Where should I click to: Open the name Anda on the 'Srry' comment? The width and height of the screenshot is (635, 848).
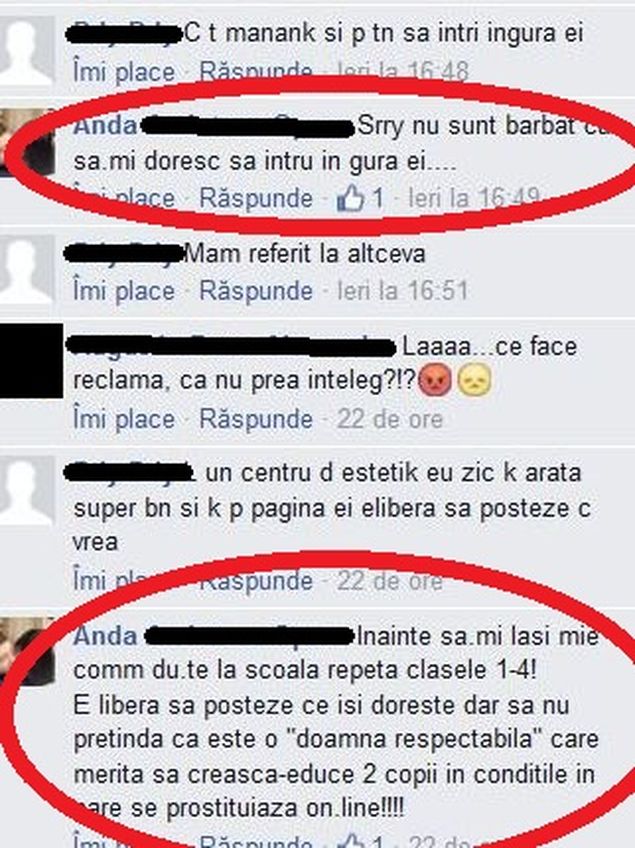[105, 126]
